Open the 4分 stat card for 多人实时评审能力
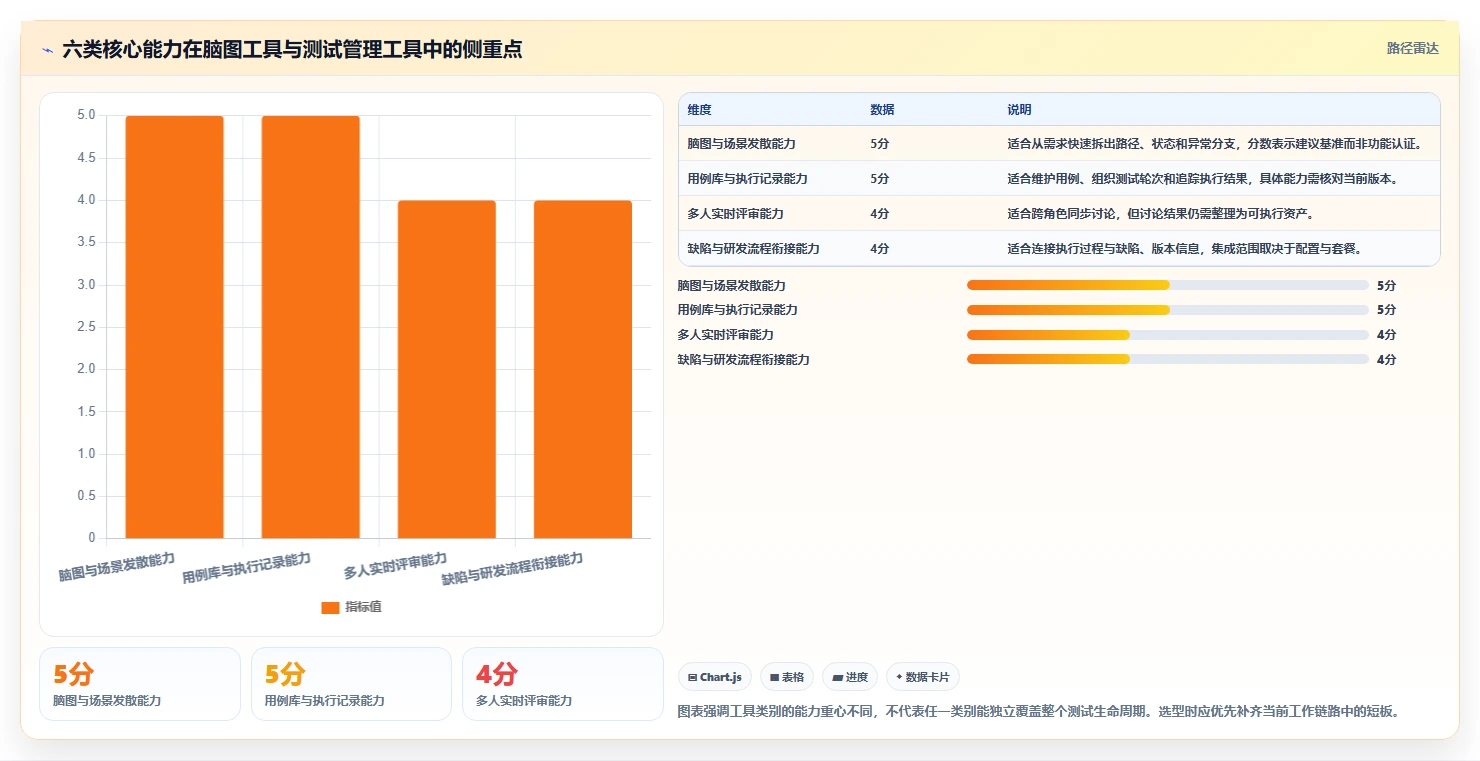 point(563,684)
